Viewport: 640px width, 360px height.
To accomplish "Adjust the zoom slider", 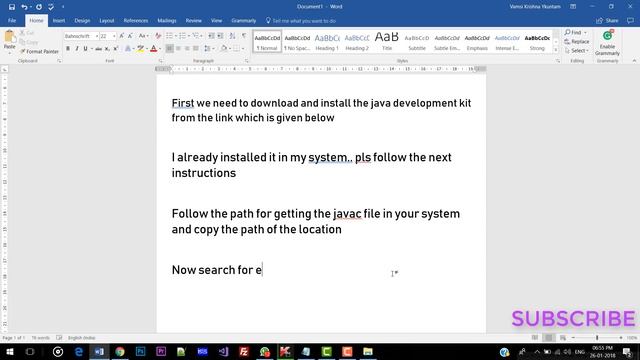I will tap(597, 338).
